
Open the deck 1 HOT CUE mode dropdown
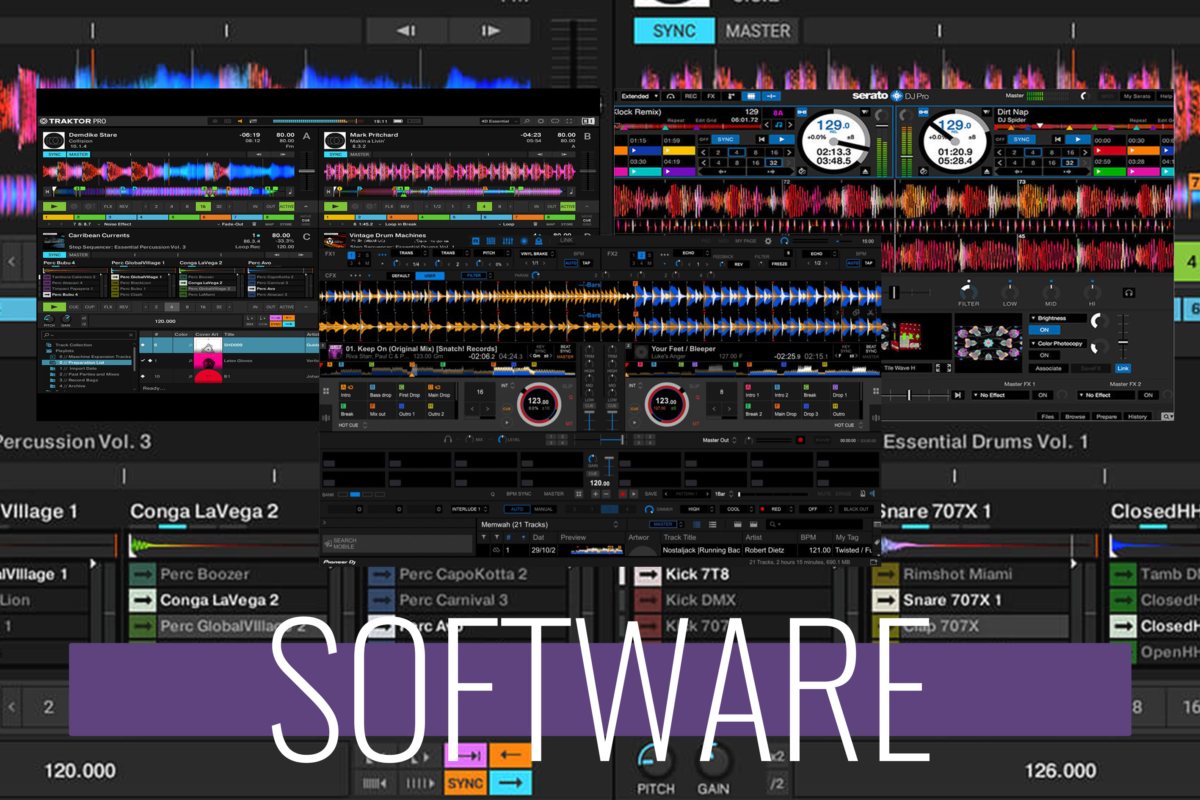(352, 425)
